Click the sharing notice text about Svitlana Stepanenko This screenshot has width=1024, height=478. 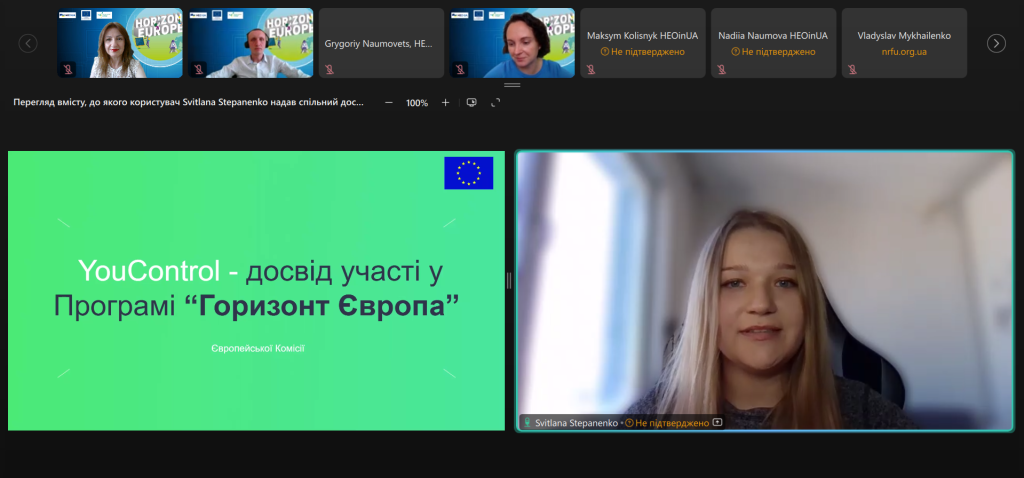pos(189,103)
